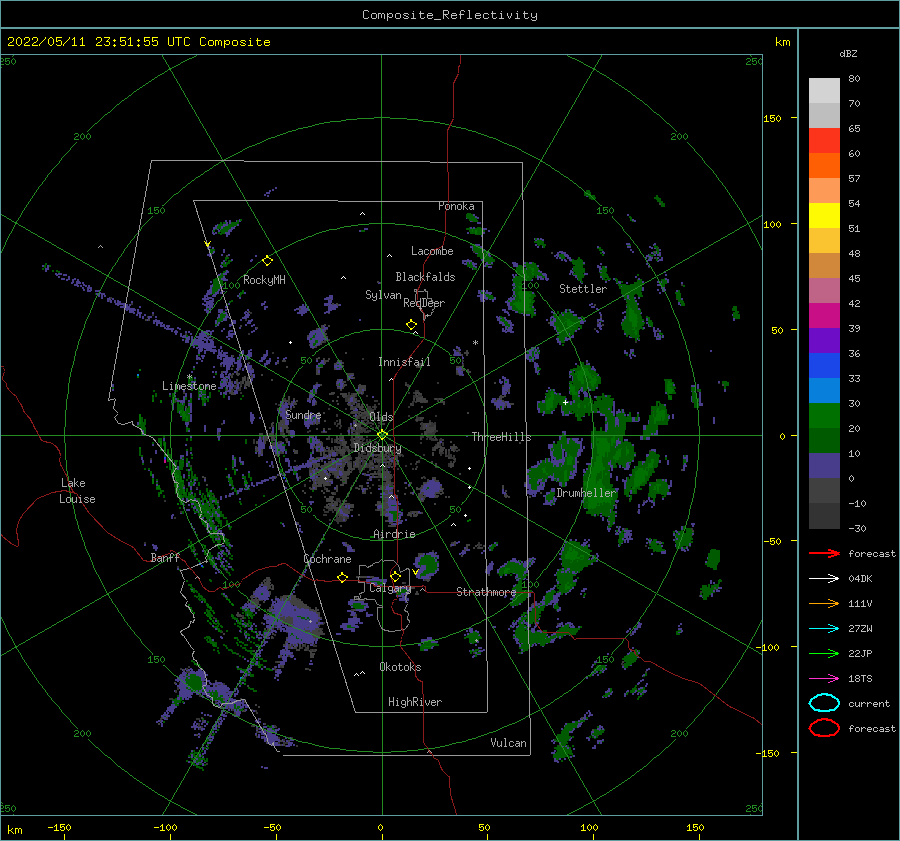Click the Airdrie city label

pos(394,534)
